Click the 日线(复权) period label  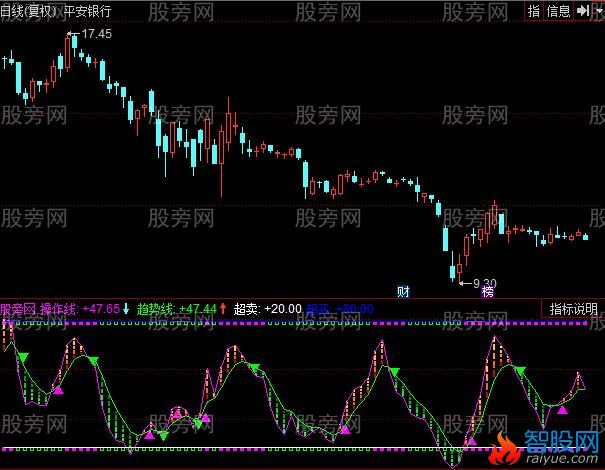pos(29,11)
